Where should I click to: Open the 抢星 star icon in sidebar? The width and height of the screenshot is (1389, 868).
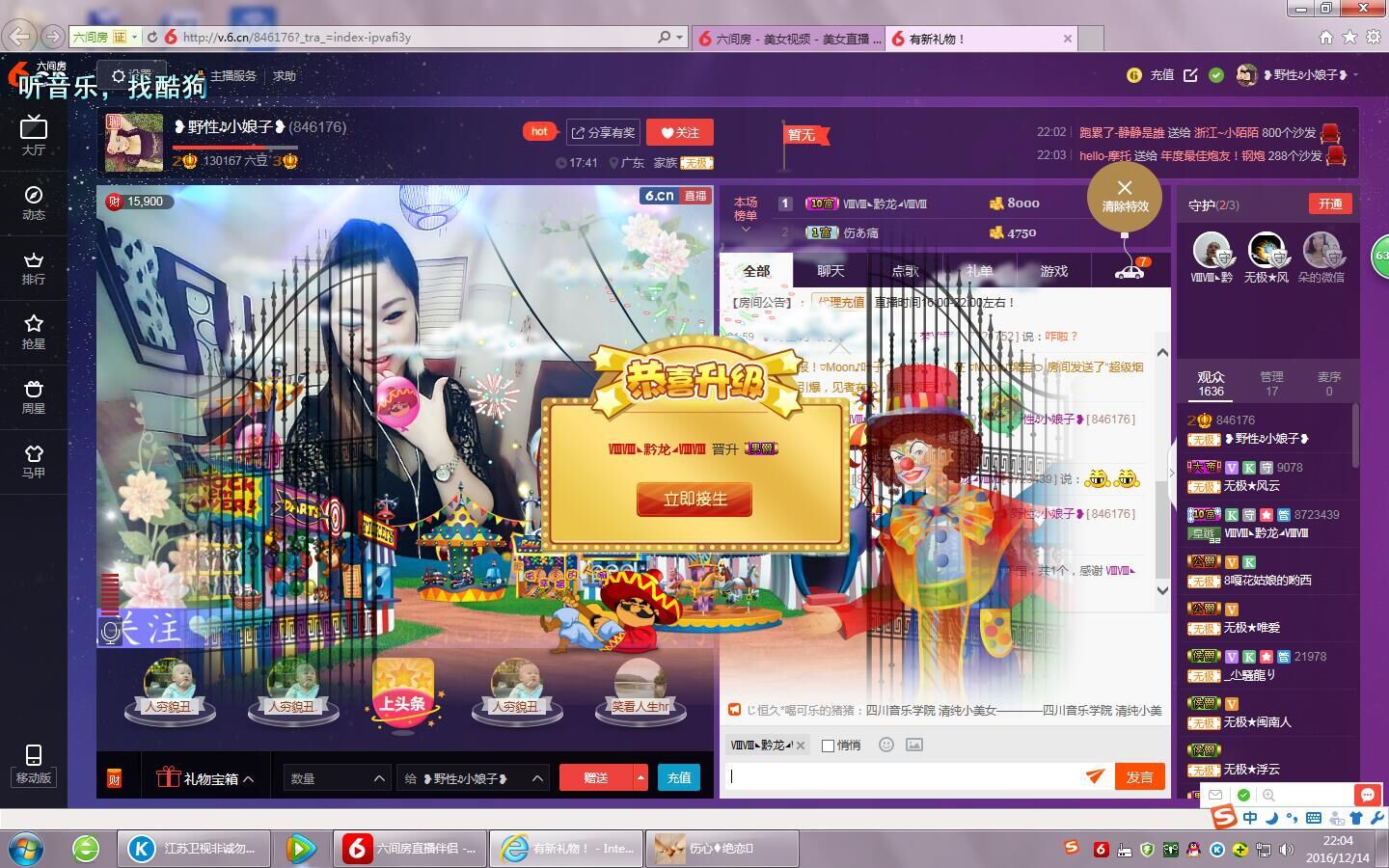point(34,332)
